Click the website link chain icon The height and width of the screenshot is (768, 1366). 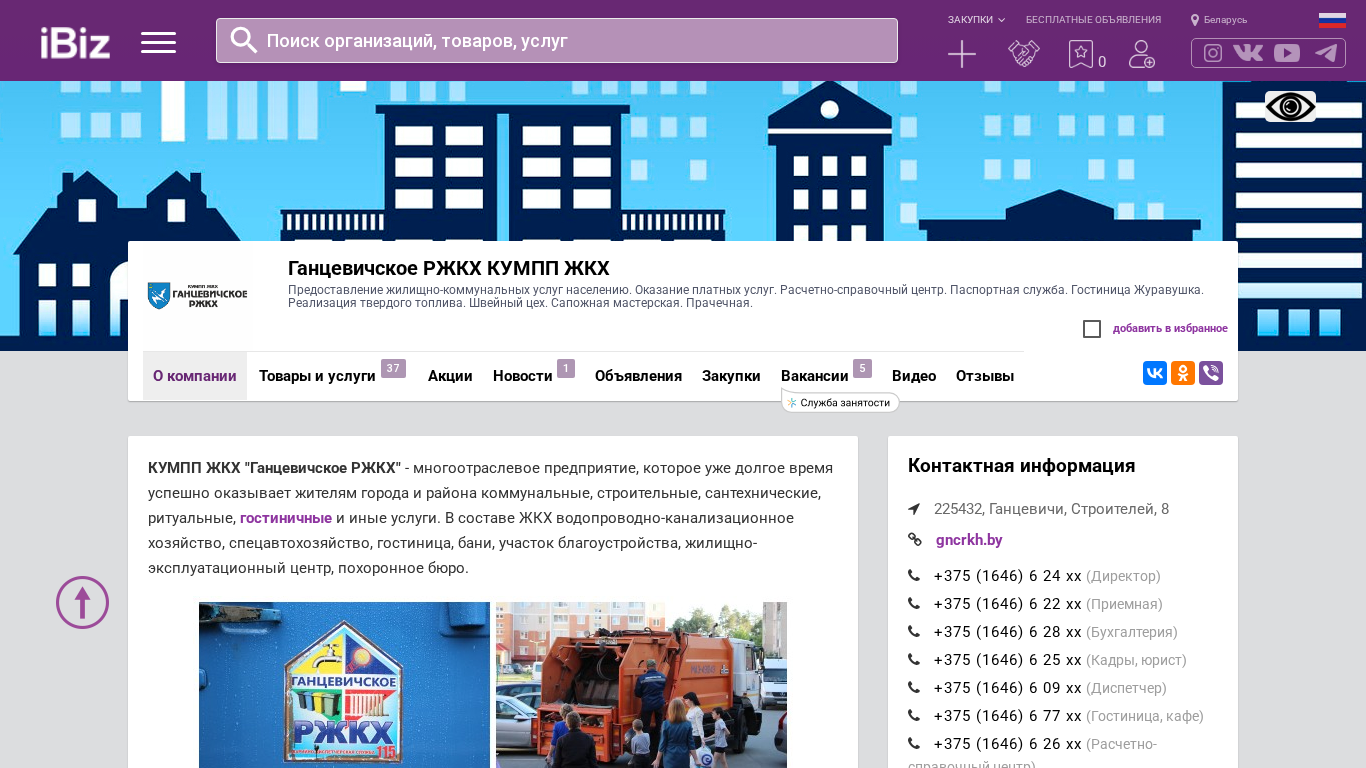click(914, 540)
